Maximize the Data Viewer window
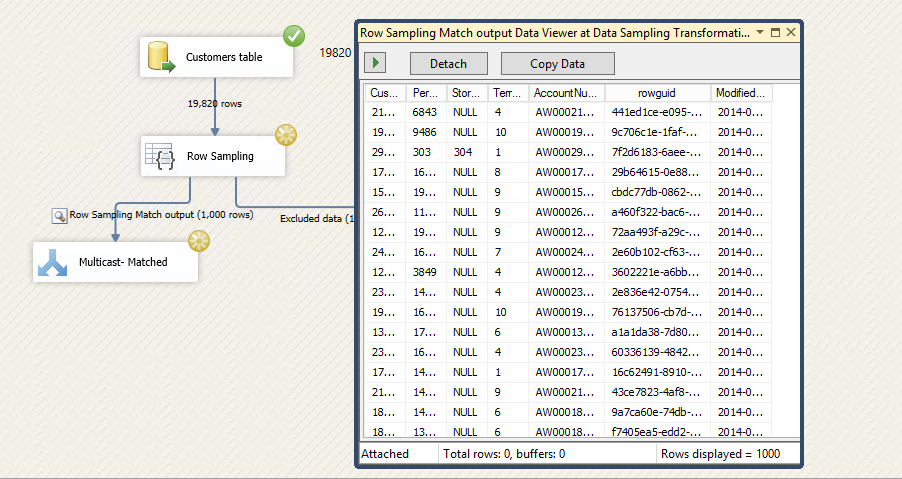 [x=775, y=33]
